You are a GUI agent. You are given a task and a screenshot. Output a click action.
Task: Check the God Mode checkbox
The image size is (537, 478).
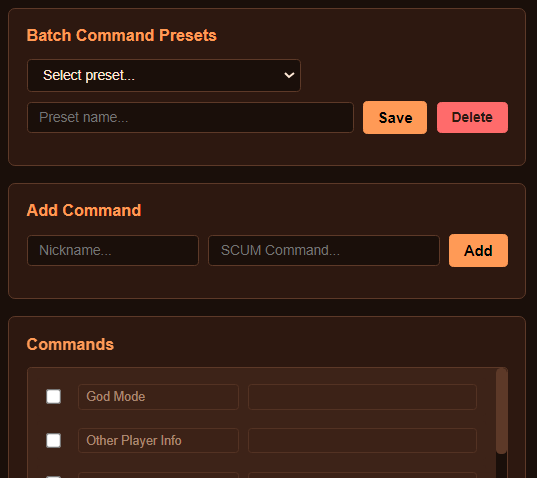(53, 397)
